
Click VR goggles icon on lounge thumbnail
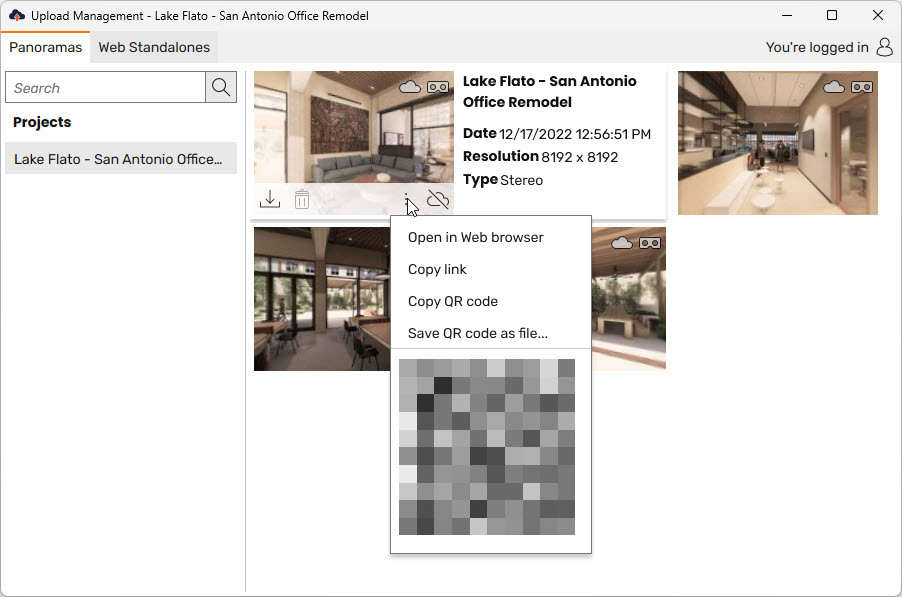tap(438, 87)
